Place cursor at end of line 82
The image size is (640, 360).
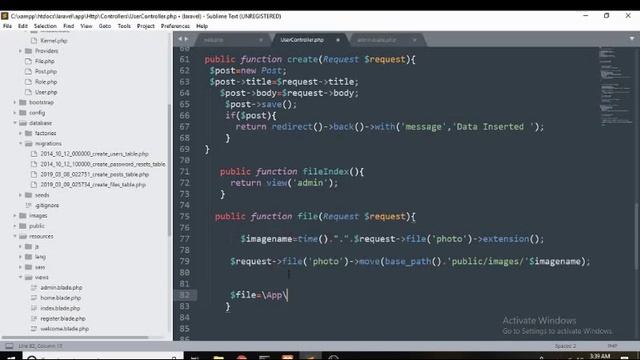coord(288,295)
